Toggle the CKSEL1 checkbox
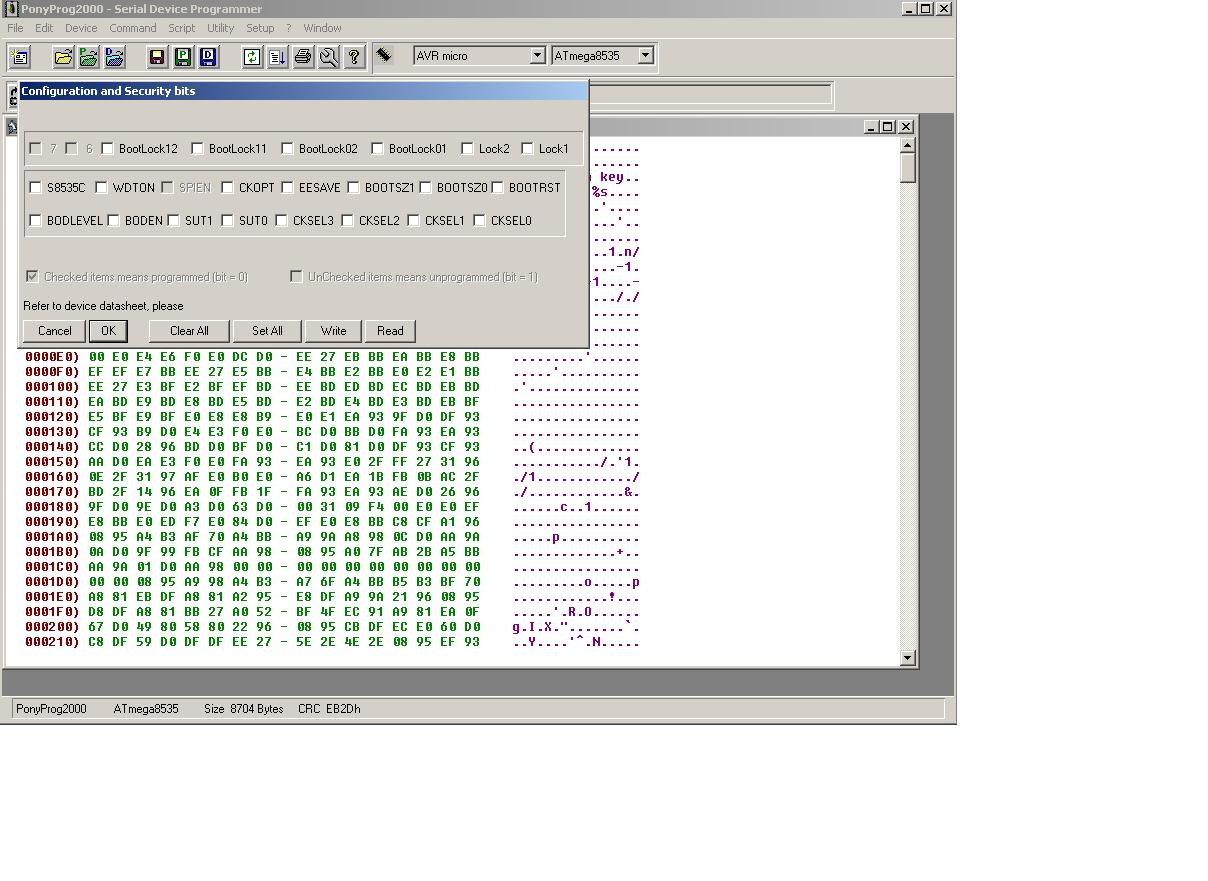Screen dimensions: 1208x881 [x=413, y=220]
